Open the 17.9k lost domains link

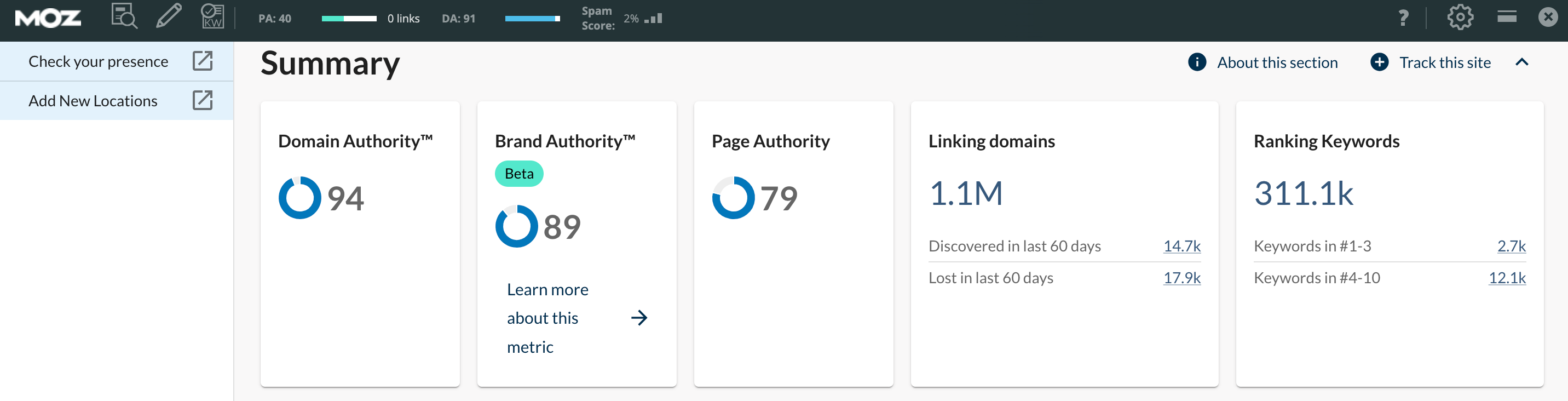1181,278
